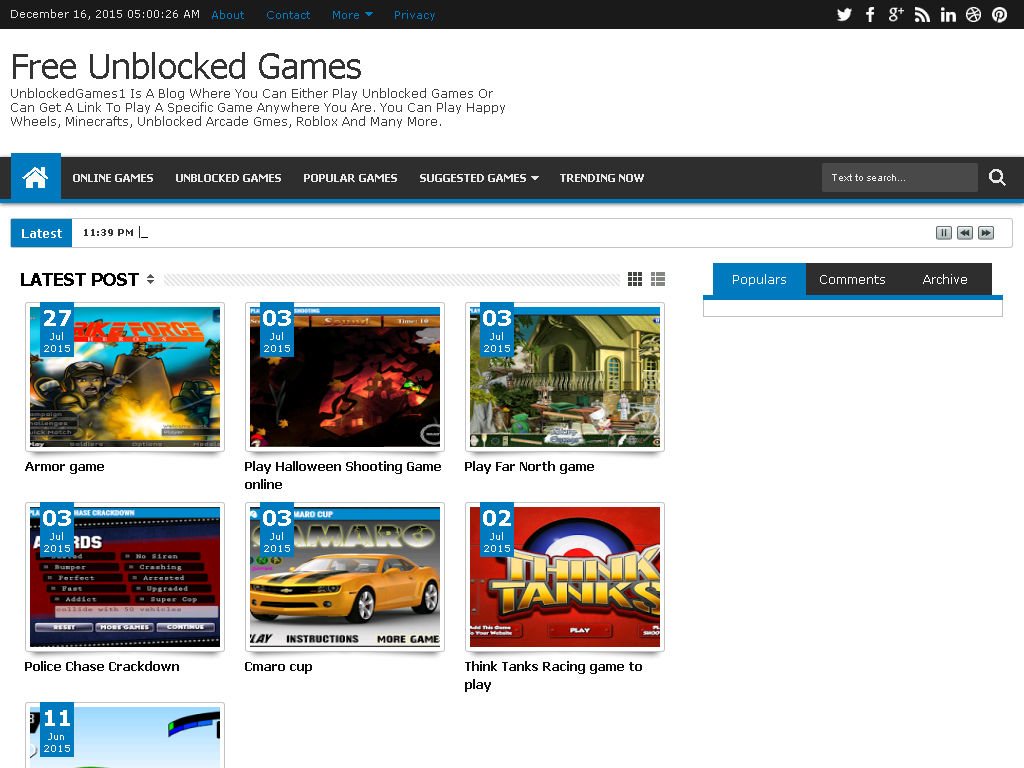This screenshot has width=1024, height=768.
Task: Skip to next ticker item
Action: pyautogui.click(x=986, y=233)
